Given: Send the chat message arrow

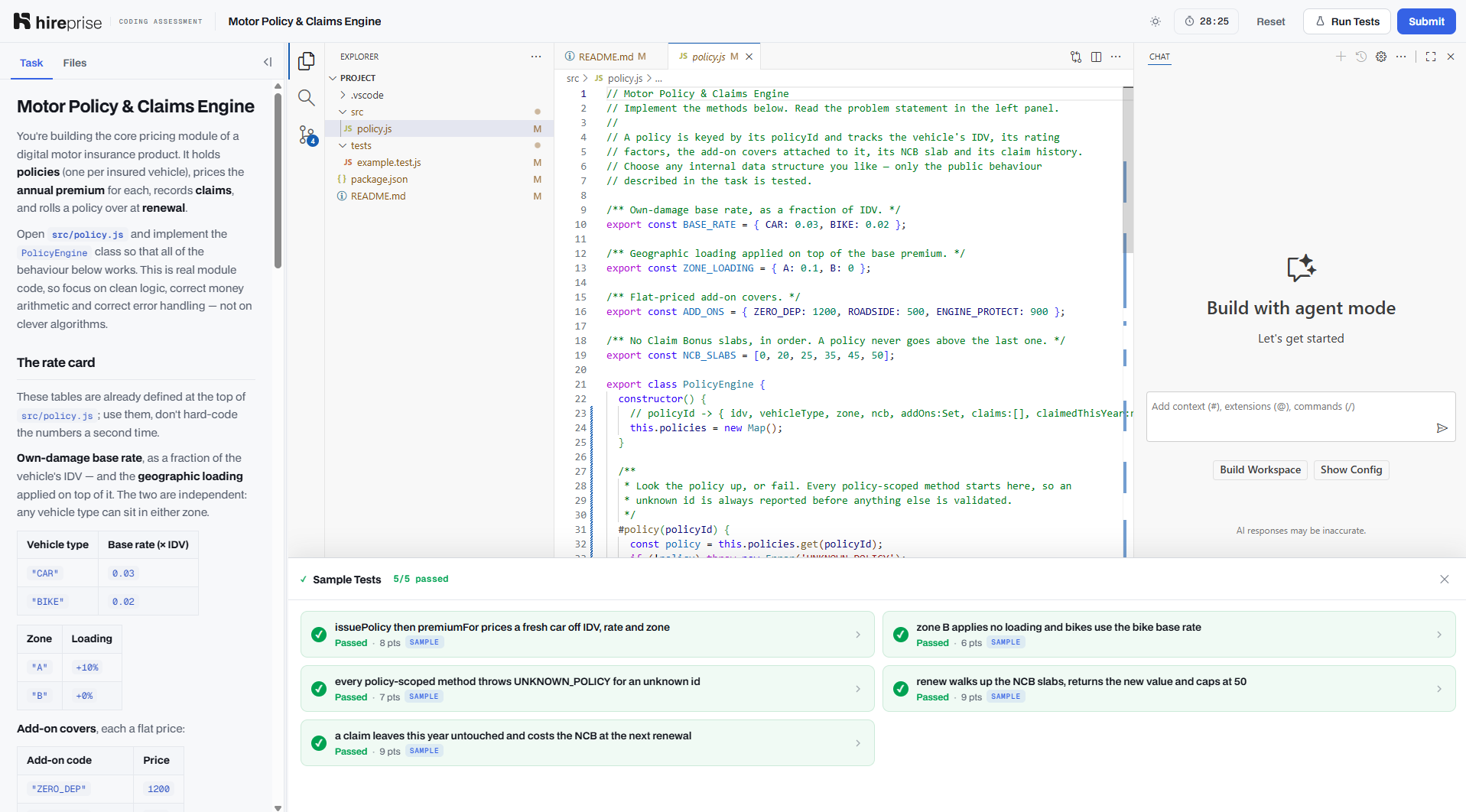Looking at the screenshot, I should tap(1442, 428).
